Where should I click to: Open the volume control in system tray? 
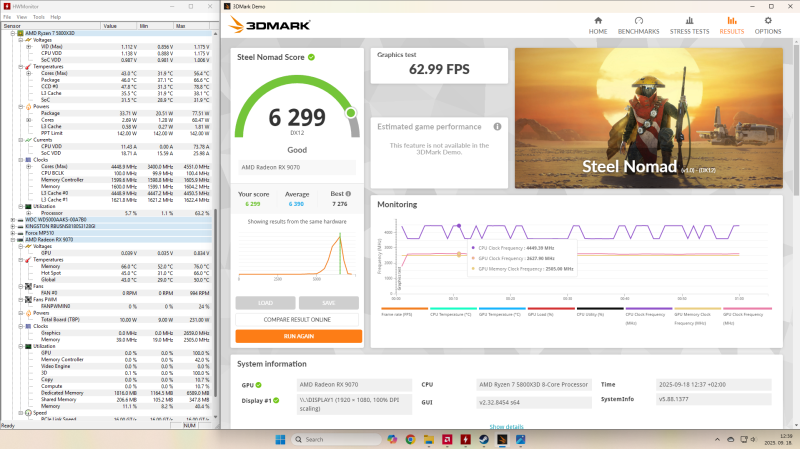pyautogui.click(x=753, y=439)
